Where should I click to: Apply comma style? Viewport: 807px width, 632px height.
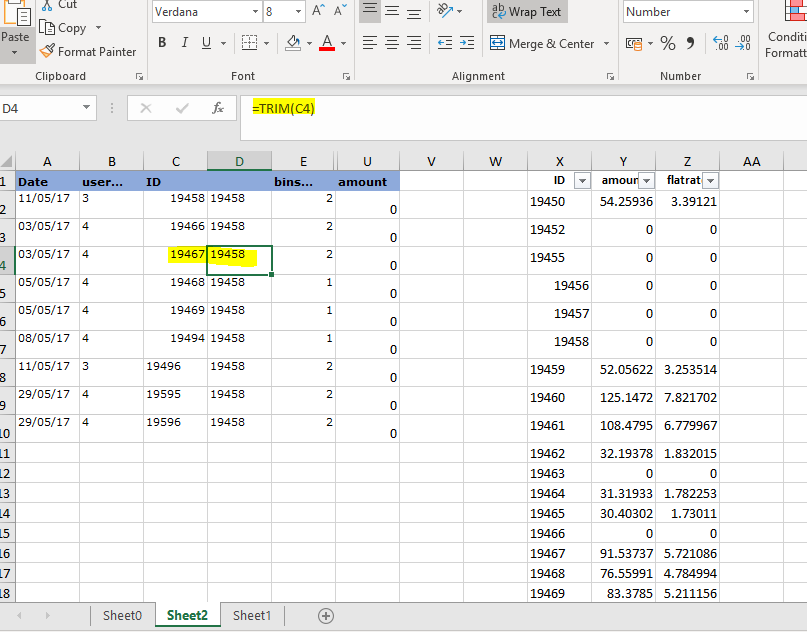click(x=690, y=43)
